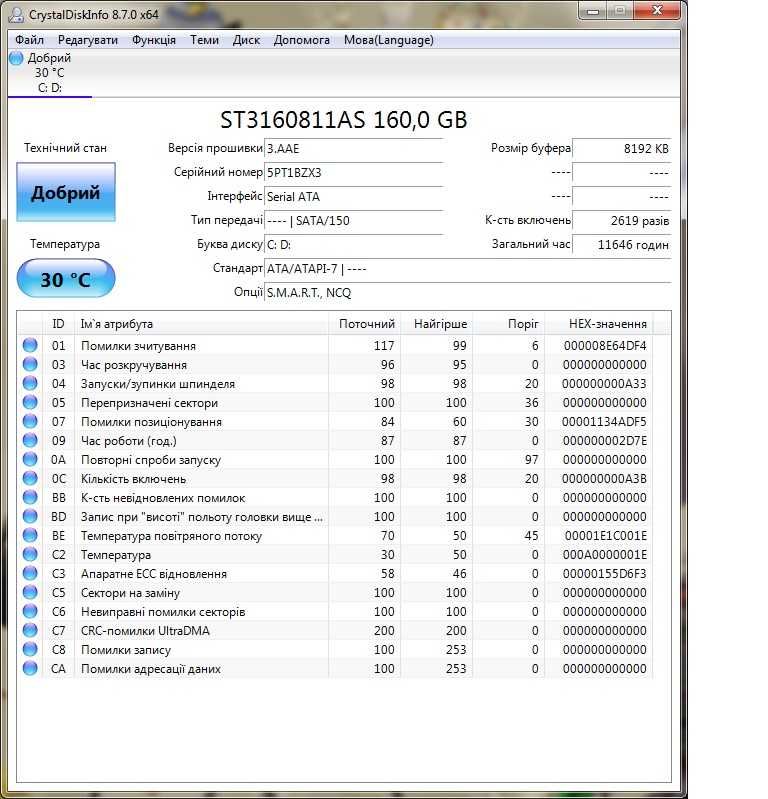Click the Ім'я атрибута column header
768x799 pixels.
201,324
